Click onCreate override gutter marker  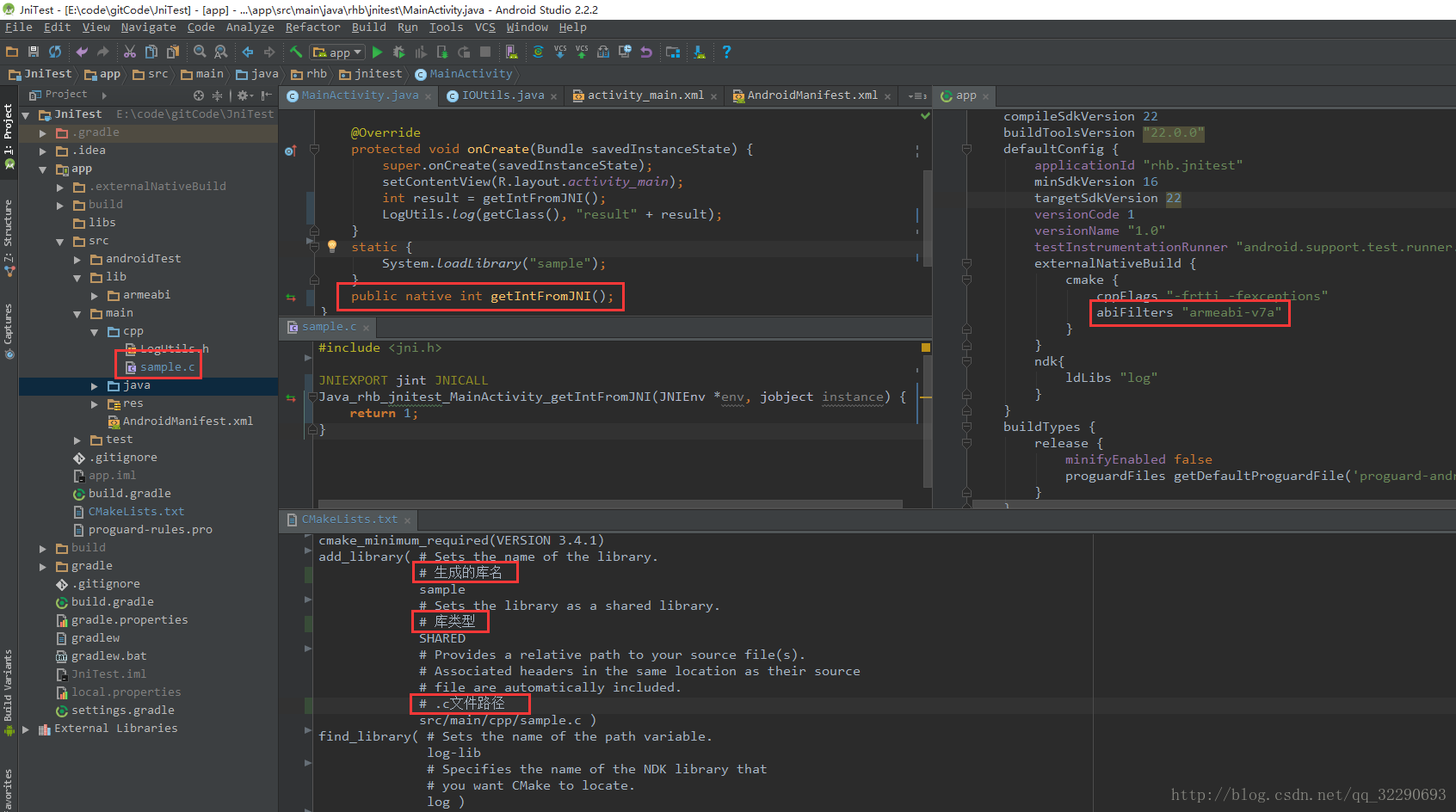(x=290, y=150)
